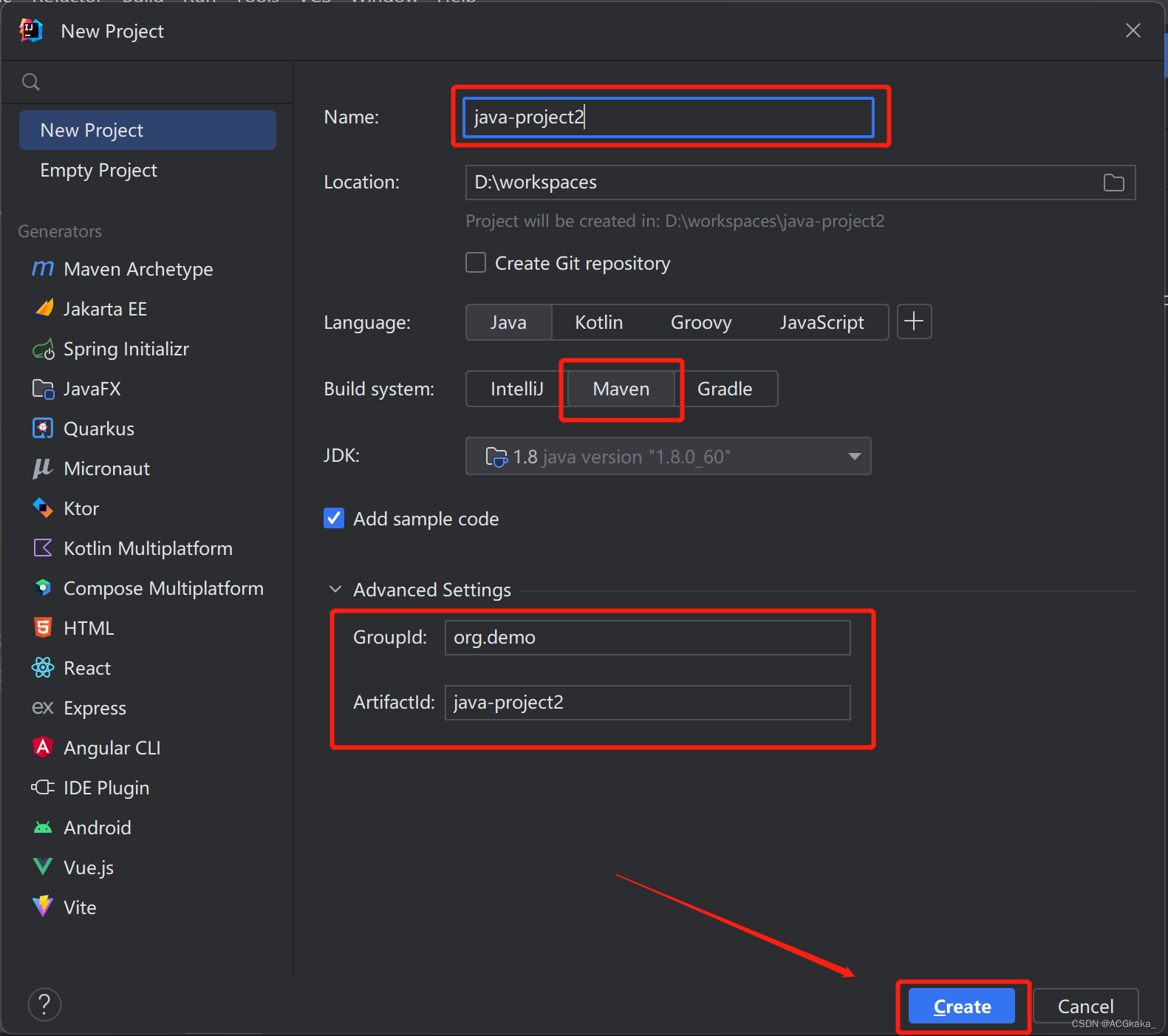Add another language with plus button
The height and width of the screenshot is (1036, 1168).
click(x=914, y=321)
